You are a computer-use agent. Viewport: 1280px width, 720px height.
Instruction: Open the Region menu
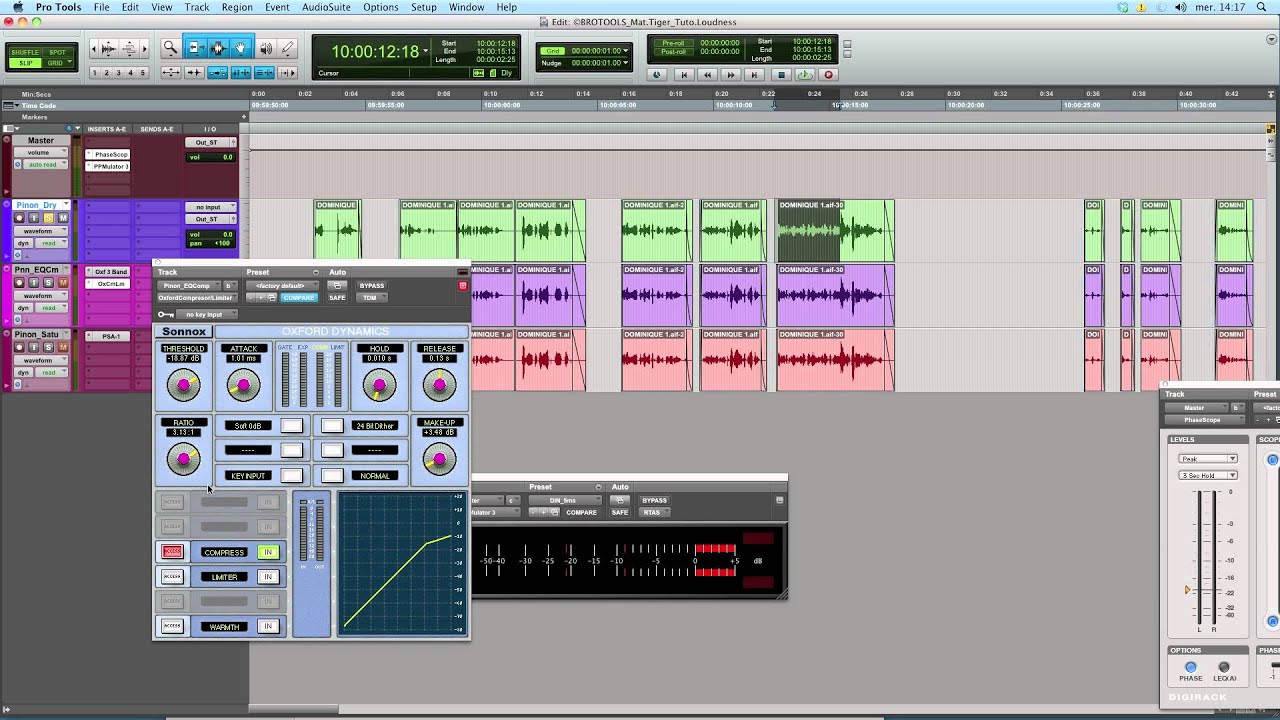pos(237,7)
